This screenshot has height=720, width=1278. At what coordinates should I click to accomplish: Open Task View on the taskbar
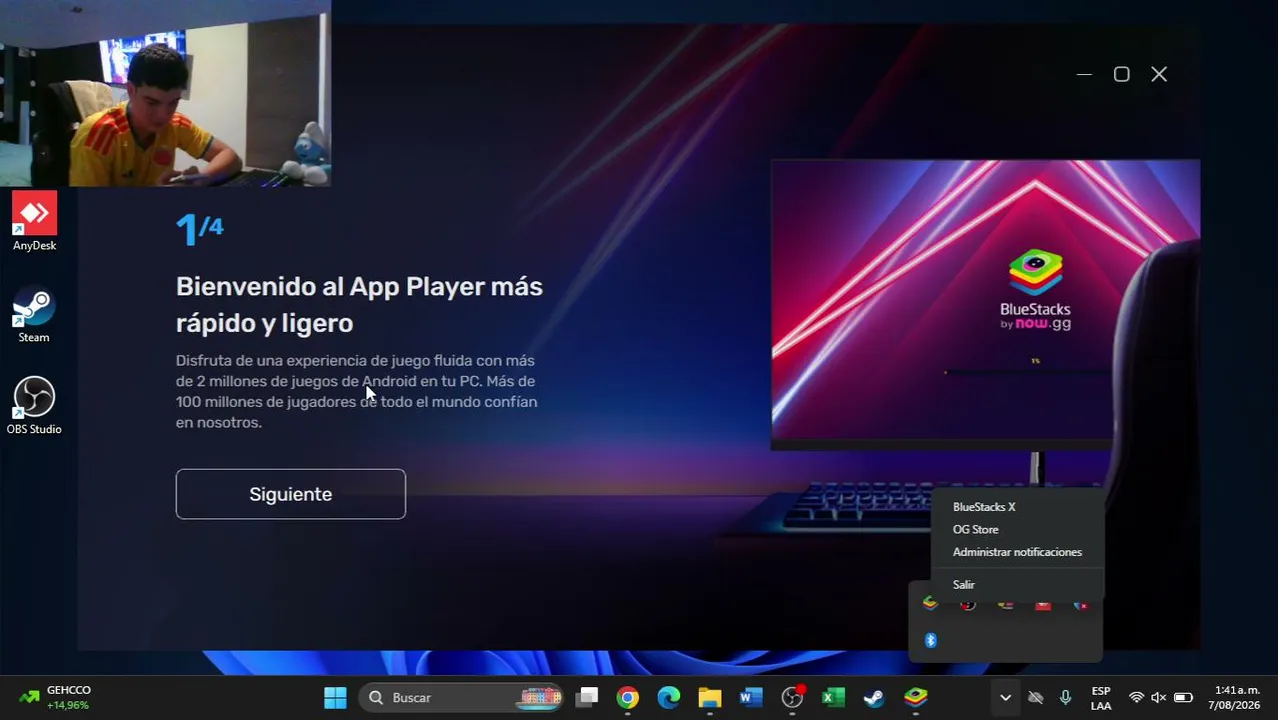(587, 697)
